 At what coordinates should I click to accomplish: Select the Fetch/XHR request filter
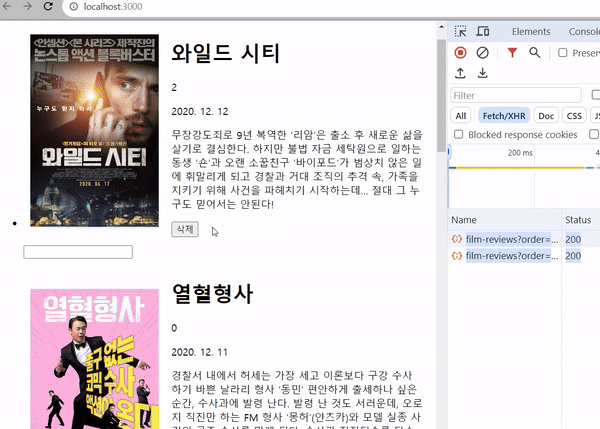tap(504, 116)
